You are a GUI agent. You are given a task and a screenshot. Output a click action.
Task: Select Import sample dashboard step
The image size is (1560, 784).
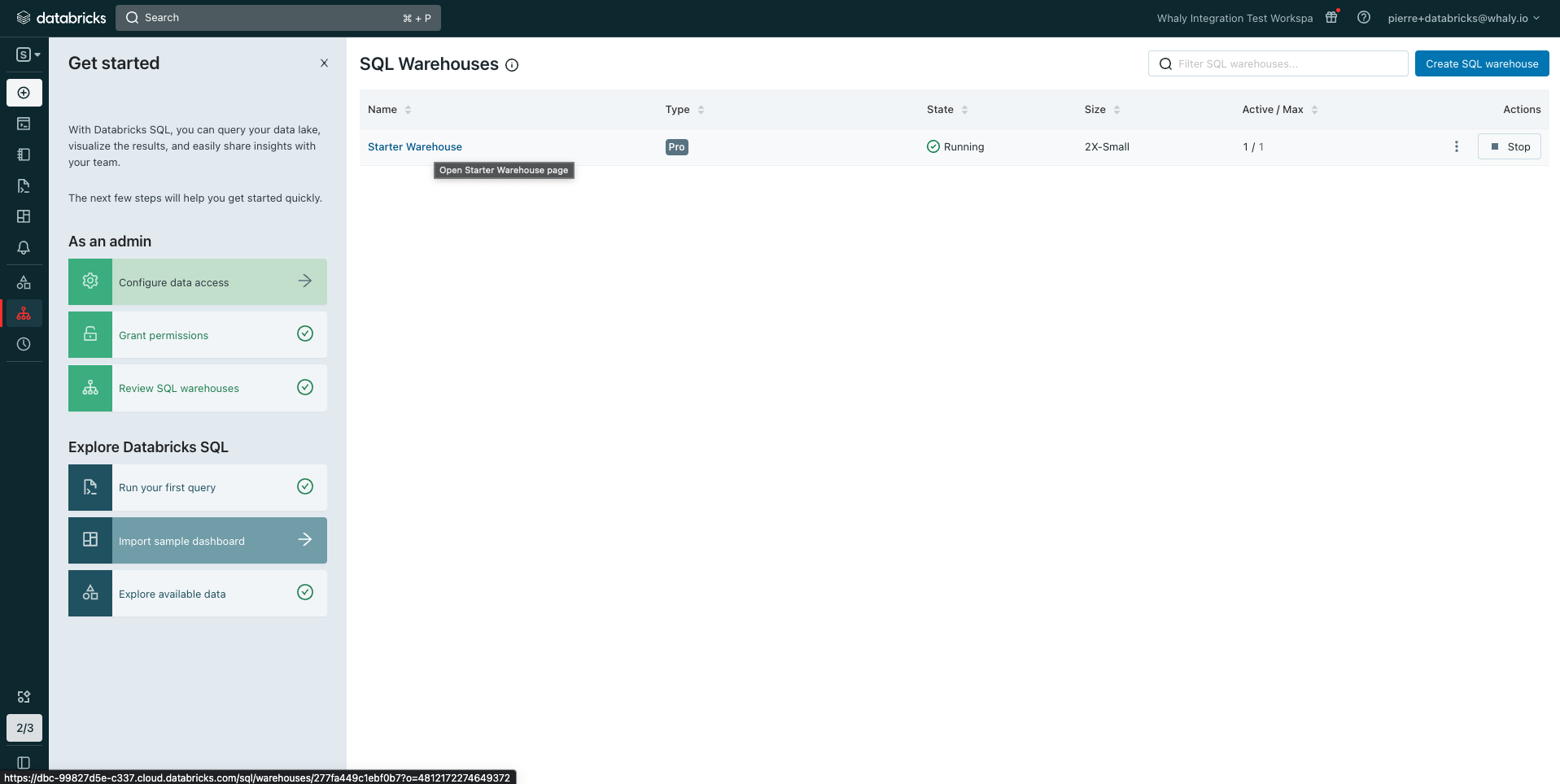pyautogui.click(x=198, y=541)
